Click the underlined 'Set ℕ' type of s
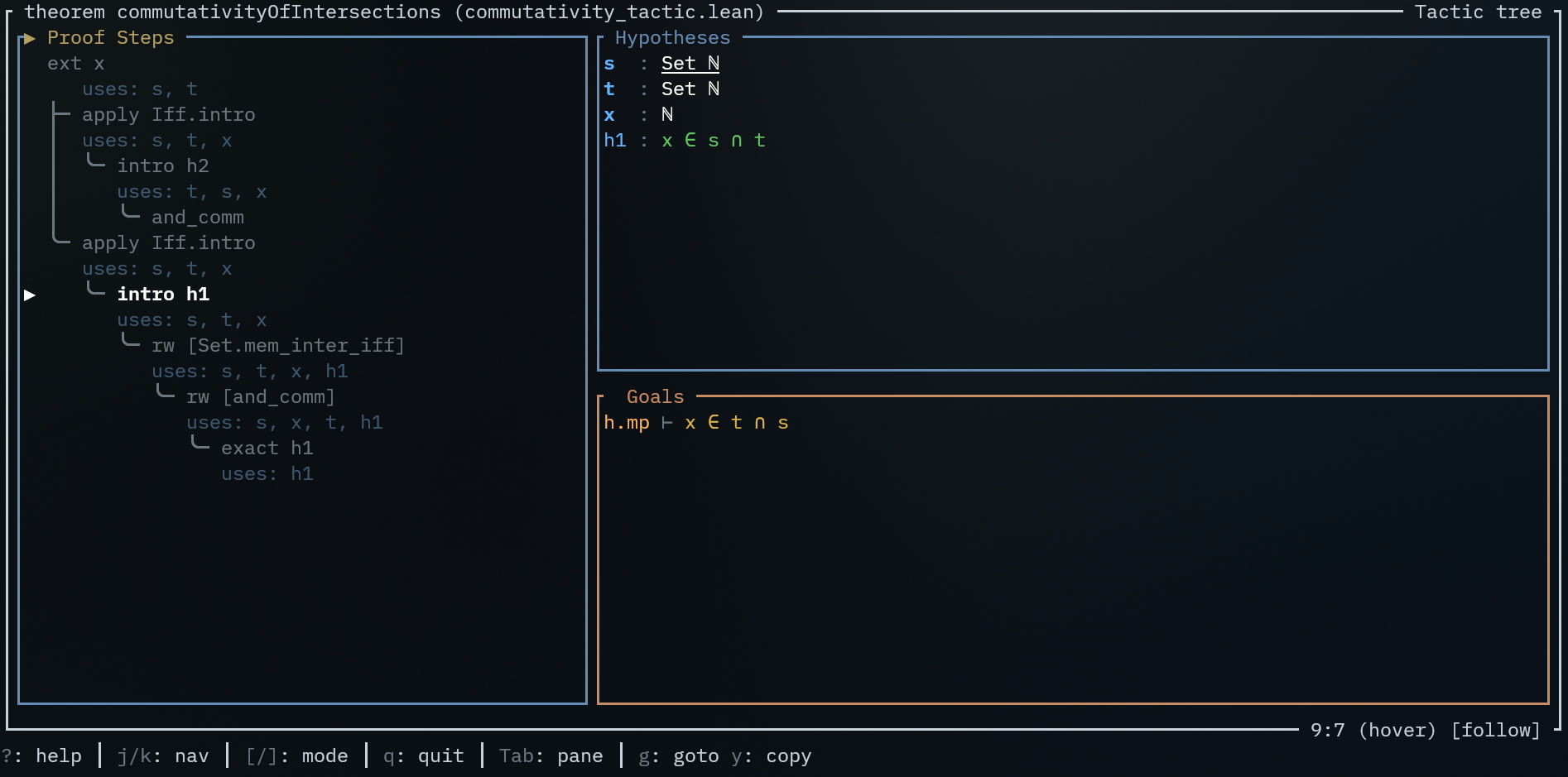This screenshot has width=1568, height=777. (x=690, y=64)
